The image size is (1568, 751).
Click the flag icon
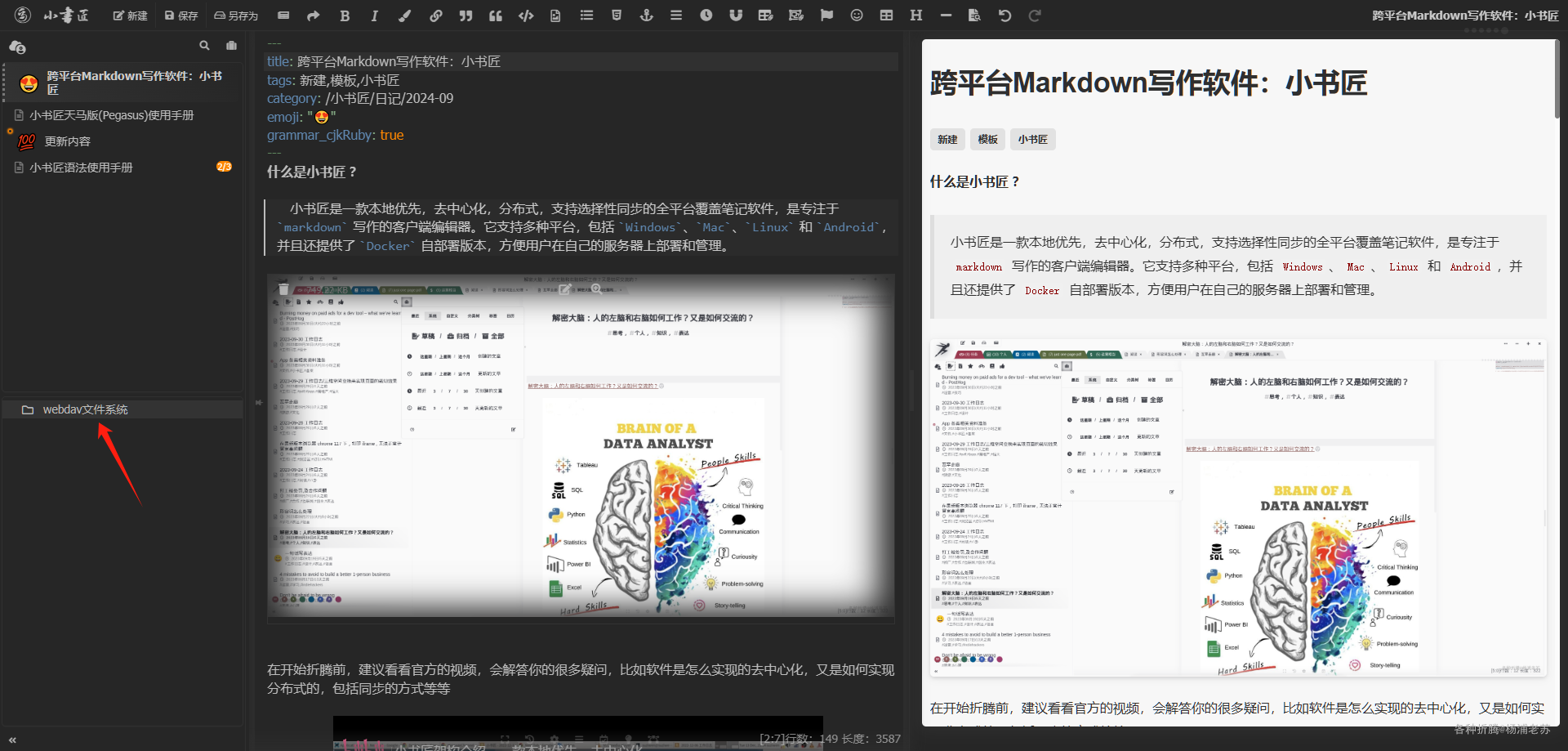tap(826, 16)
